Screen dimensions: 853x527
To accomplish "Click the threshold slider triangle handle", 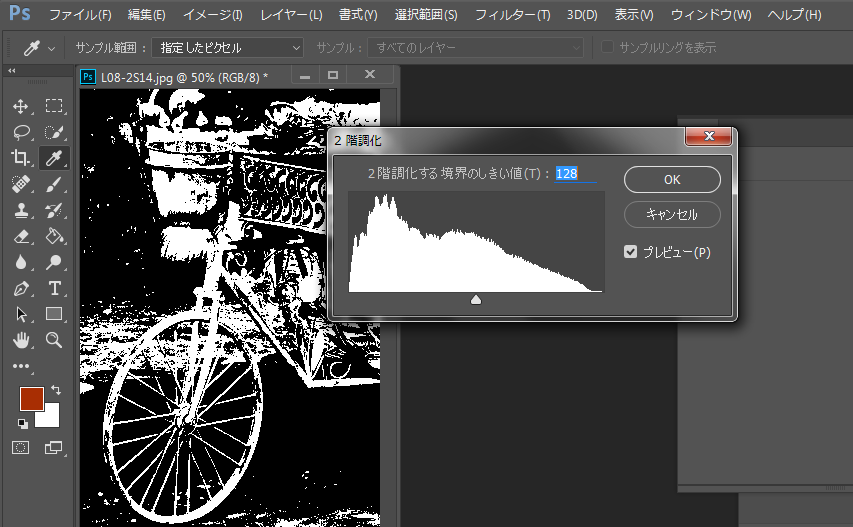I will click(476, 300).
